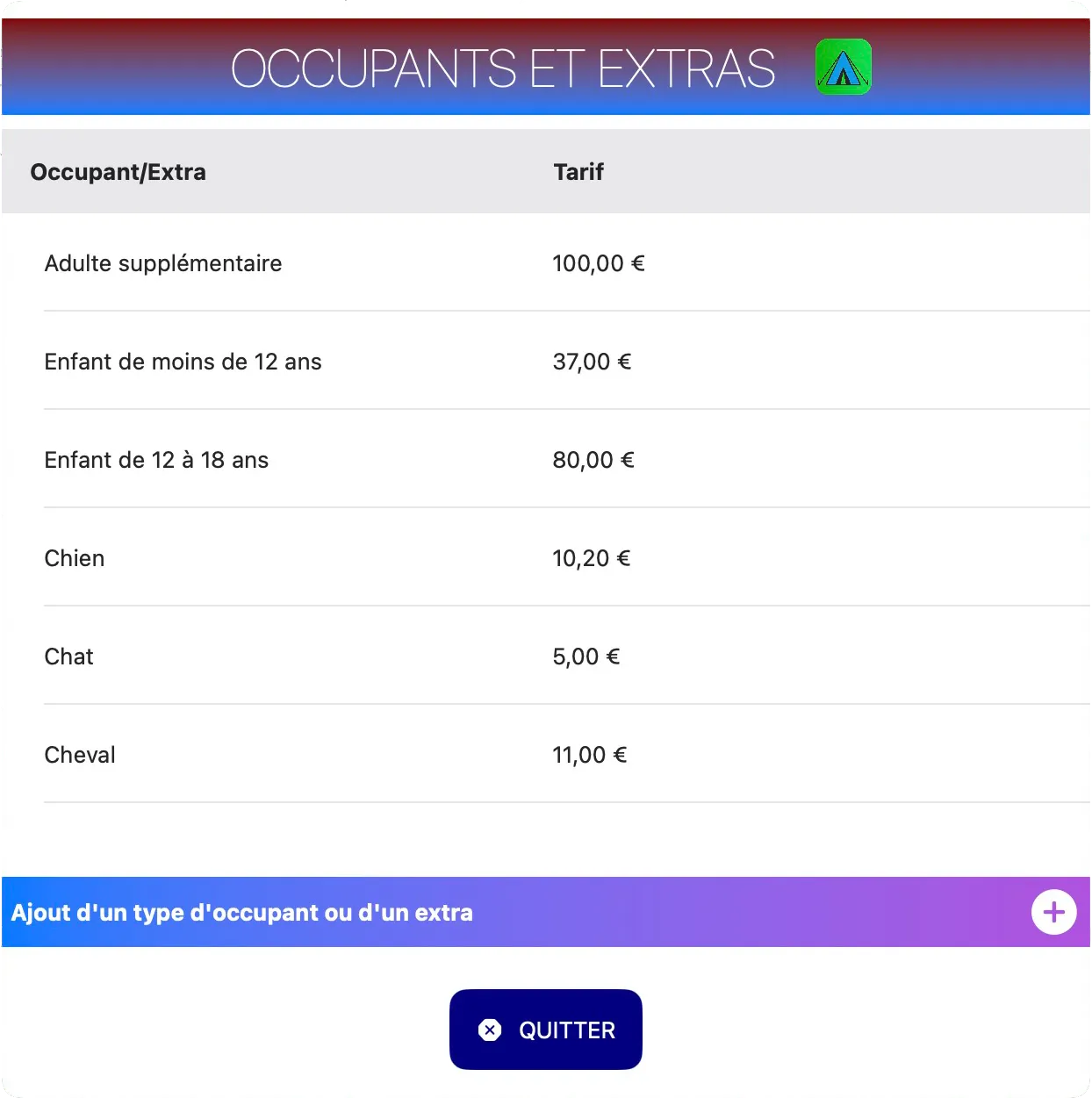The height and width of the screenshot is (1098, 1092).
Task: Click the 80,00 € tarif value
Action: [593, 460]
